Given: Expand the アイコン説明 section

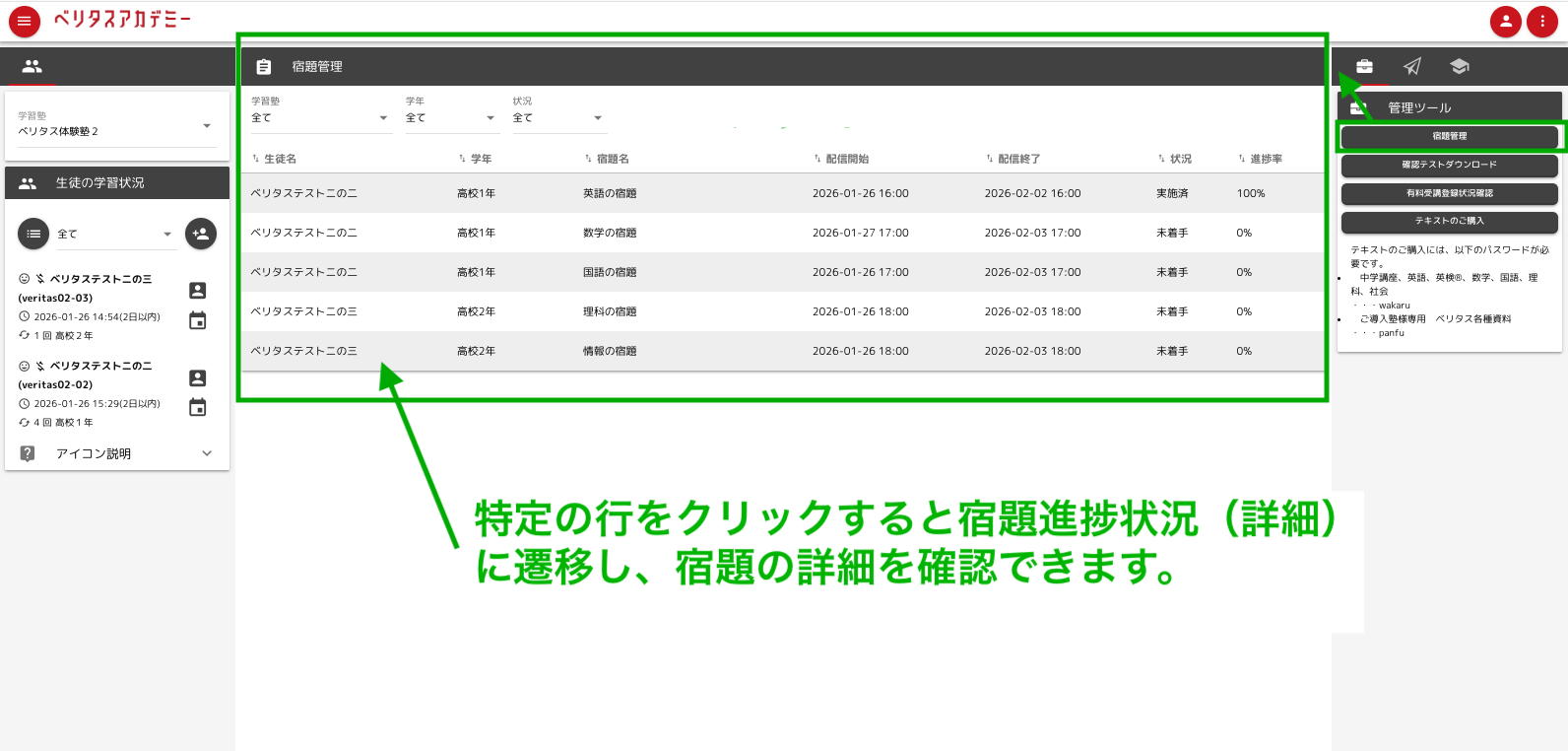Looking at the screenshot, I should [117, 453].
